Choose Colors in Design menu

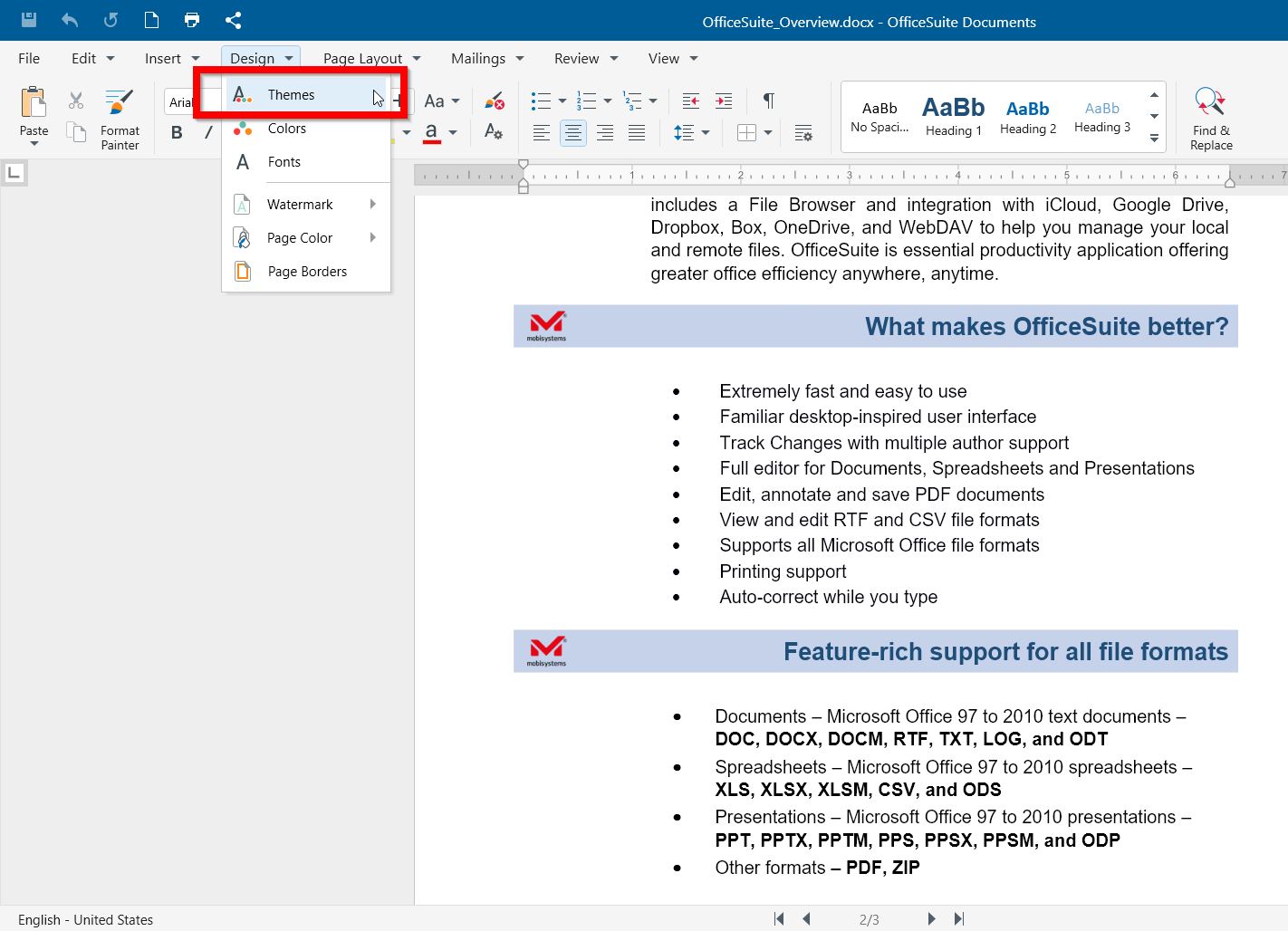point(306,128)
